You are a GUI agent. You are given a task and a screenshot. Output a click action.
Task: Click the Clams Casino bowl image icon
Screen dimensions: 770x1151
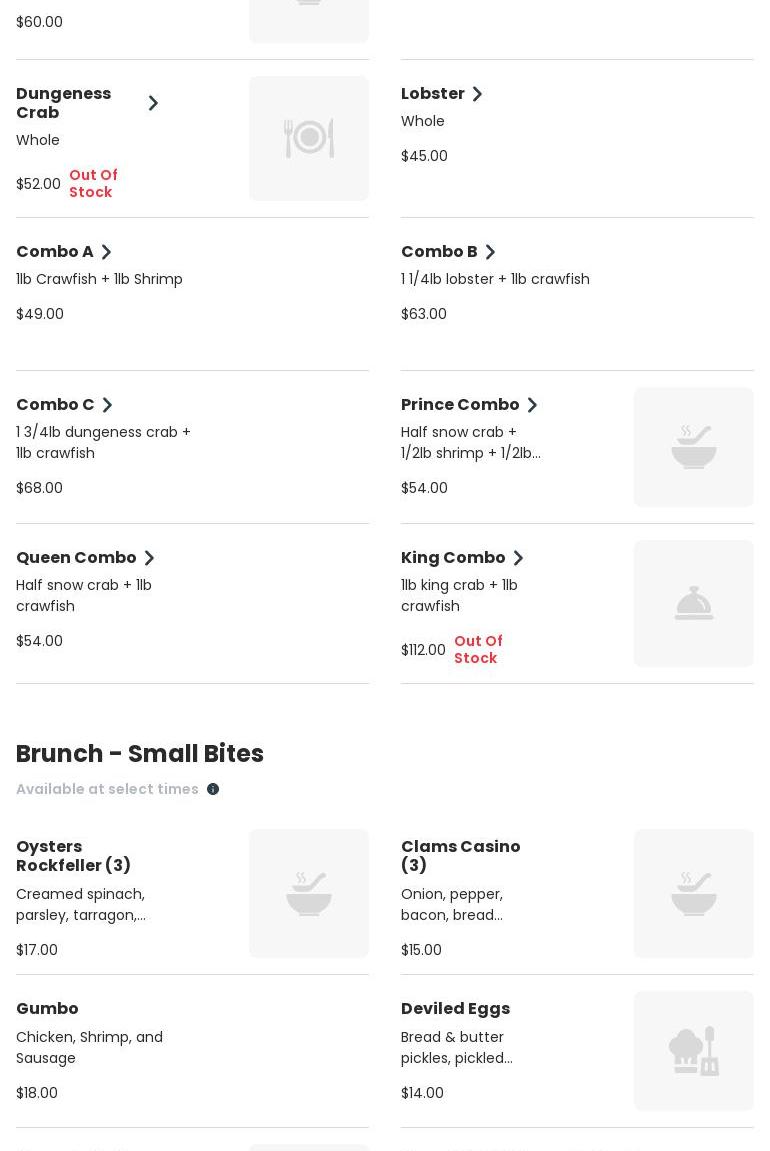(x=693, y=893)
